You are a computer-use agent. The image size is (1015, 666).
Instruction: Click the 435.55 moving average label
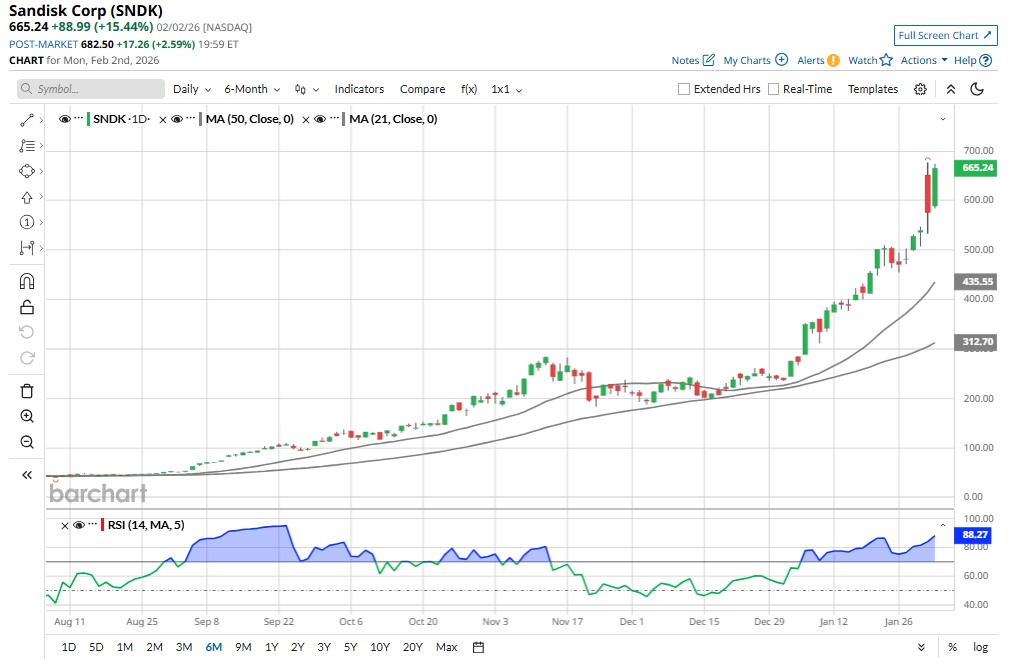pos(976,282)
